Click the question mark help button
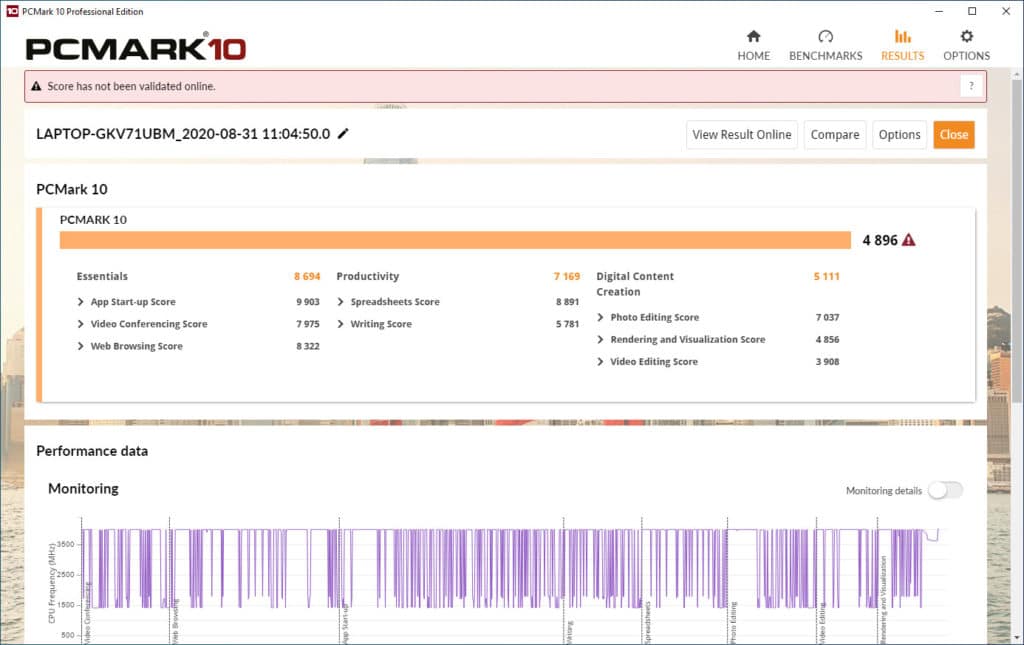This screenshot has width=1024, height=645. [971, 86]
